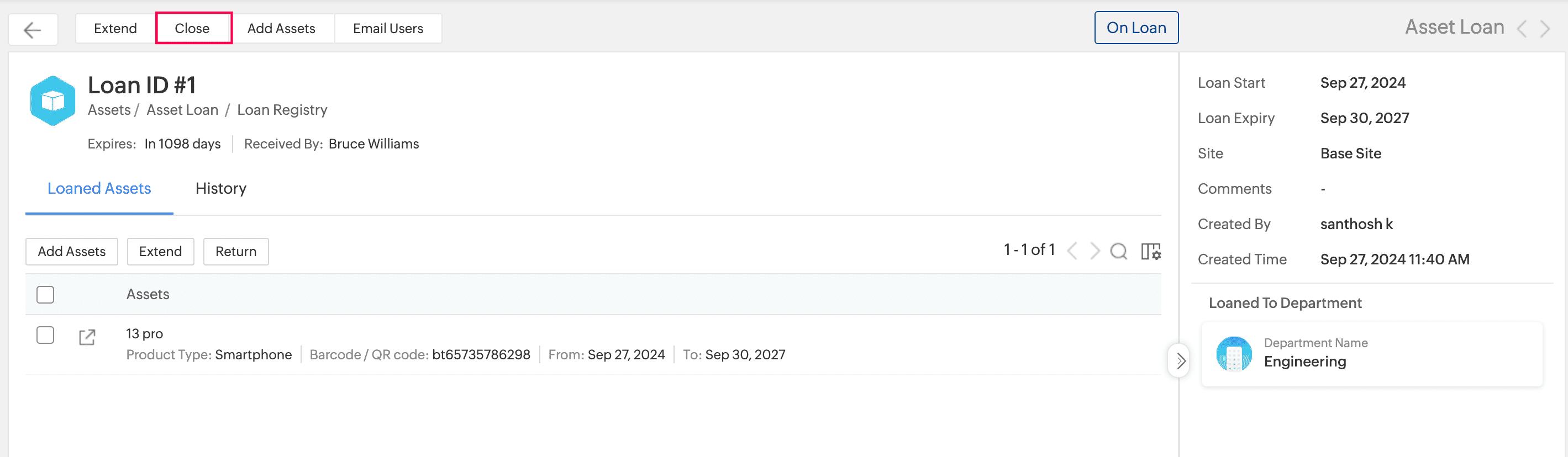Collapse the right details panel arrow
The height and width of the screenshot is (457, 1568).
1180,361
